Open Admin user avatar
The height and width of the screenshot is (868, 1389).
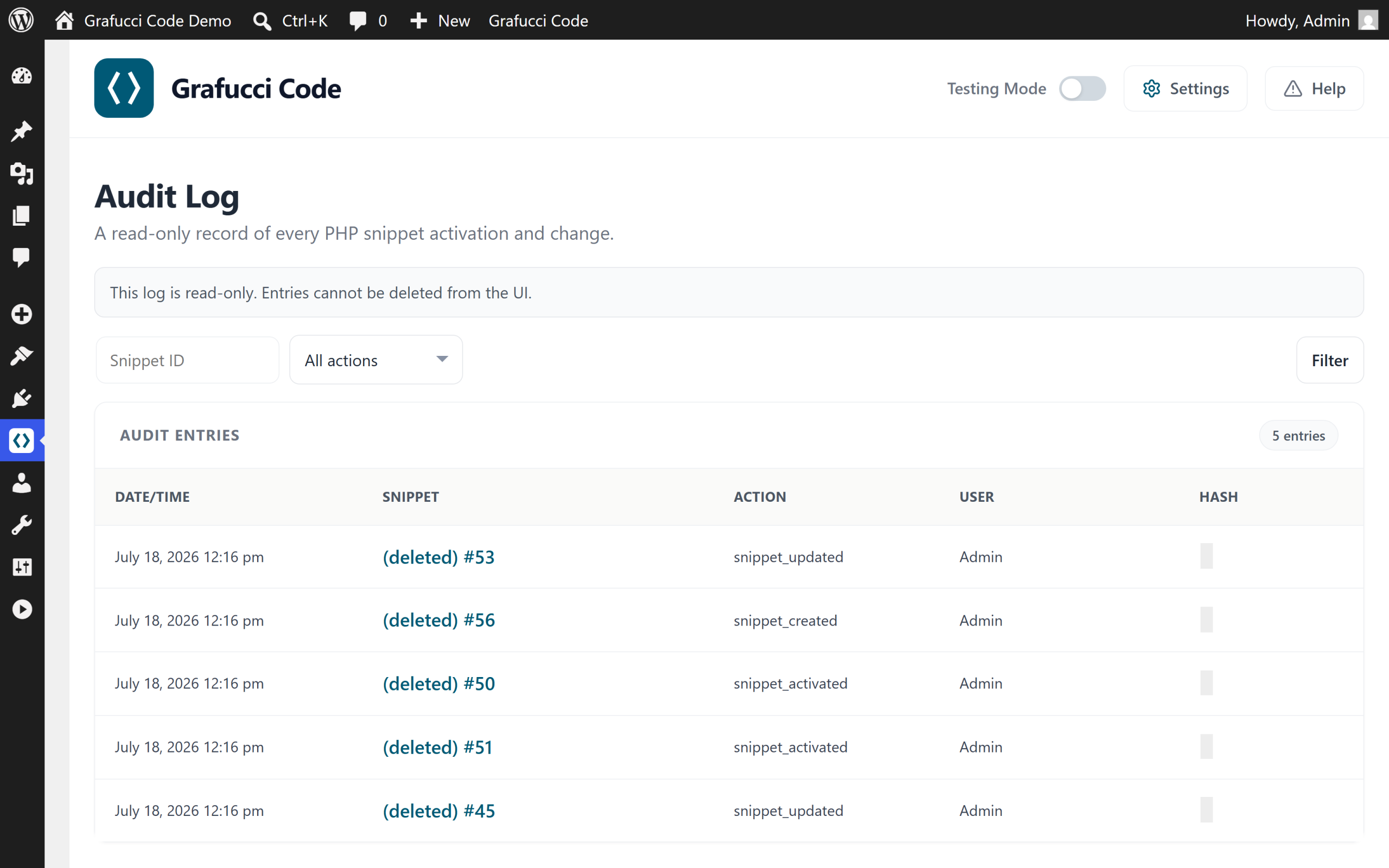(1368, 20)
